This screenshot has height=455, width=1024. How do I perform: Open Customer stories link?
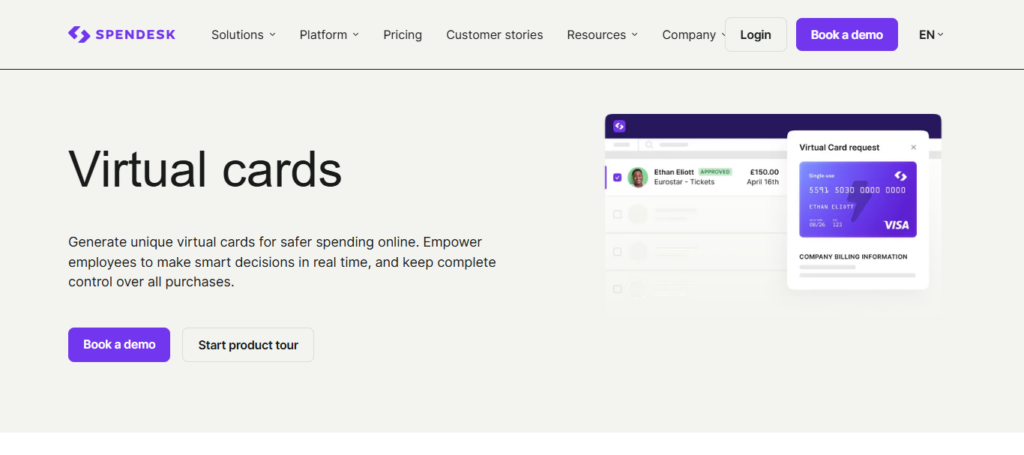click(x=494, y=35)
